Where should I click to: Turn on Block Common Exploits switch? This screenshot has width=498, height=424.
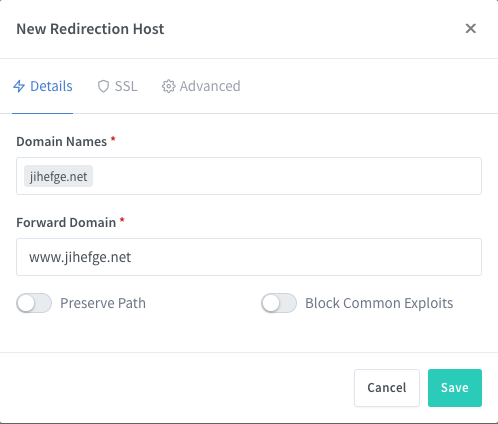[279, 303]
